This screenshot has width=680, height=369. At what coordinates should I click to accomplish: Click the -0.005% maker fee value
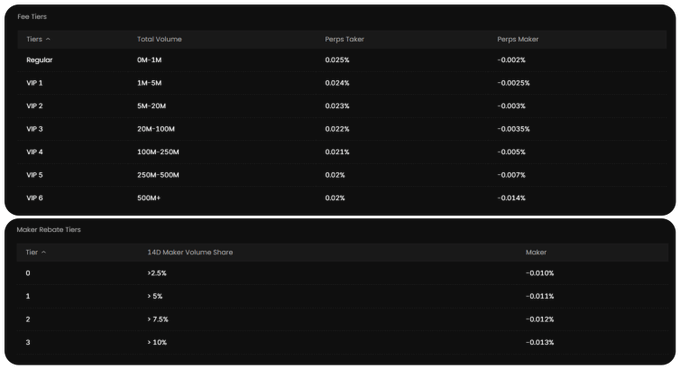click(x=511, y=152)
